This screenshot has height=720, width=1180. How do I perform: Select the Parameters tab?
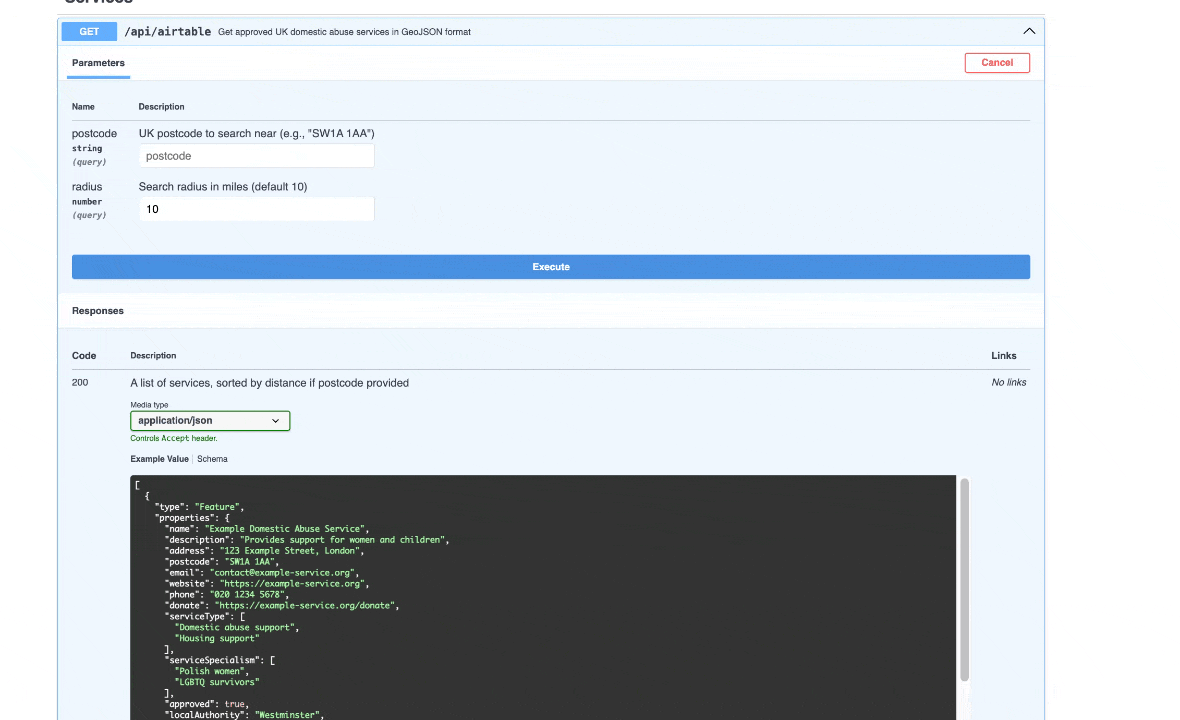pyautogui.click(x=98, y=63)
